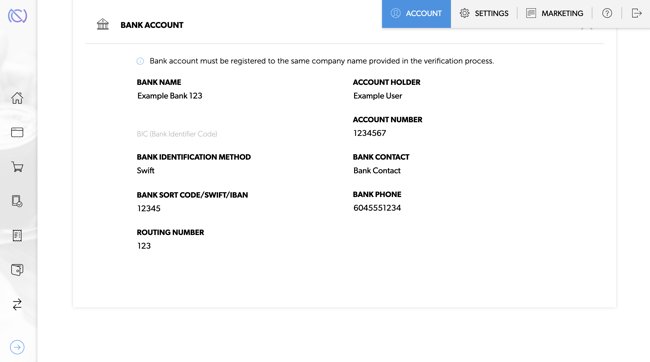Click the mobile device icon in sidebar
This screenshot has height=362, width=650.
[x=17, y=201]
